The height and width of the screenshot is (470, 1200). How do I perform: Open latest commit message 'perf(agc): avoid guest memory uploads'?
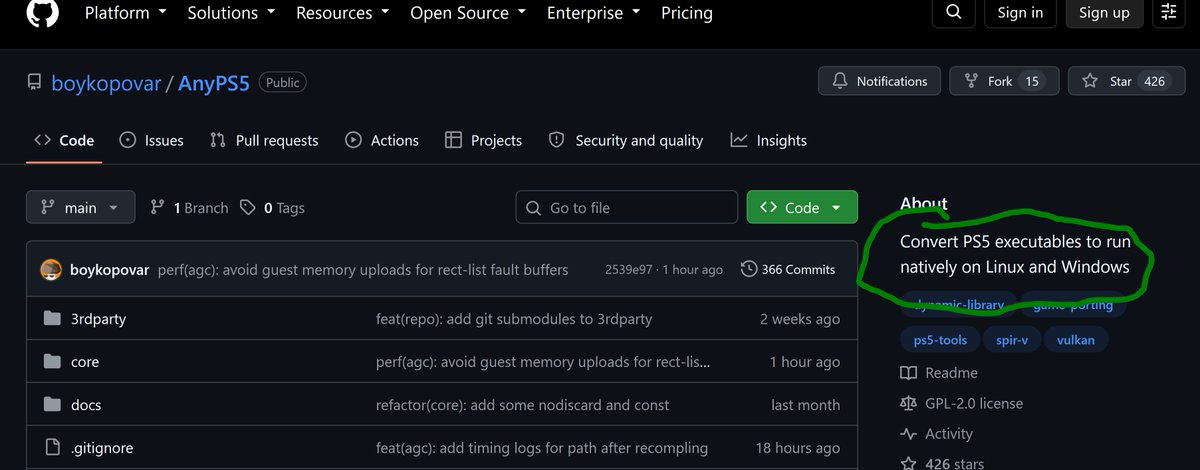tap(363, 269)
